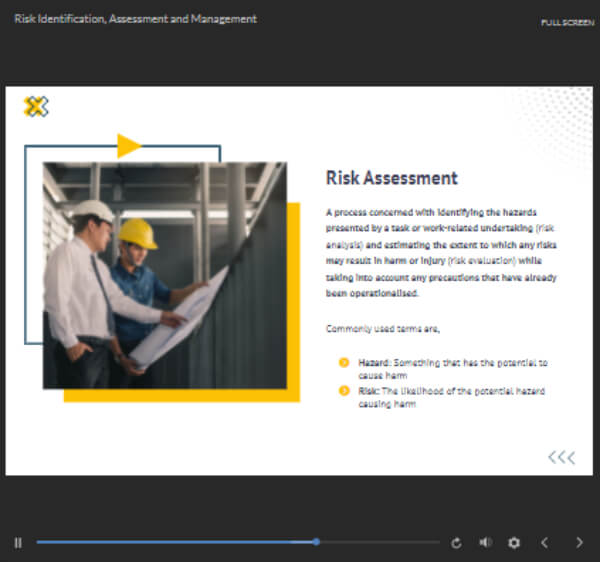Go to the previous slide arrow
The height and width of the screenshot is (562, 600).
pyautogui.click(x=545, y=542)
